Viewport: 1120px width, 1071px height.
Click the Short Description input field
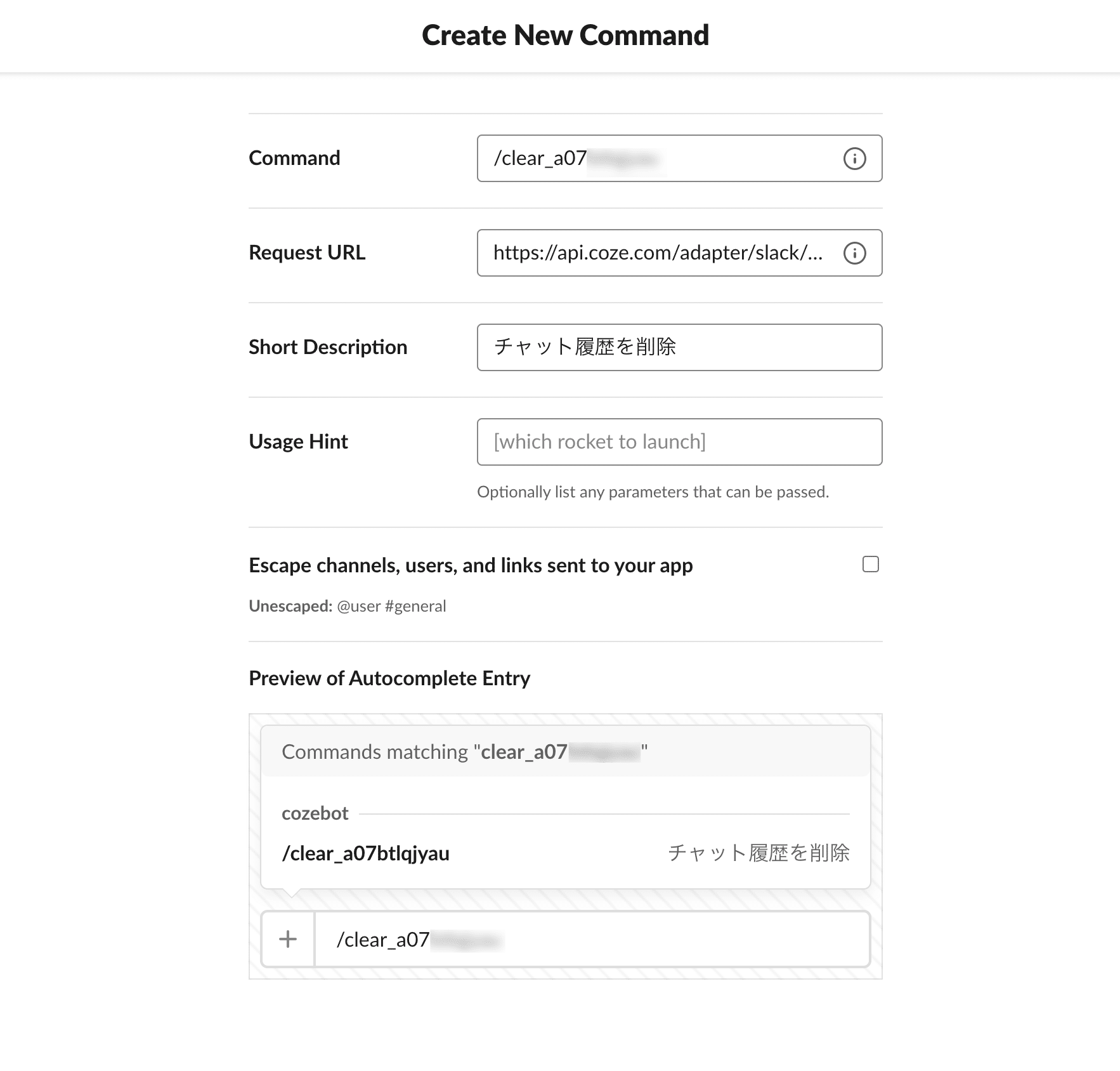click(679, 347)
